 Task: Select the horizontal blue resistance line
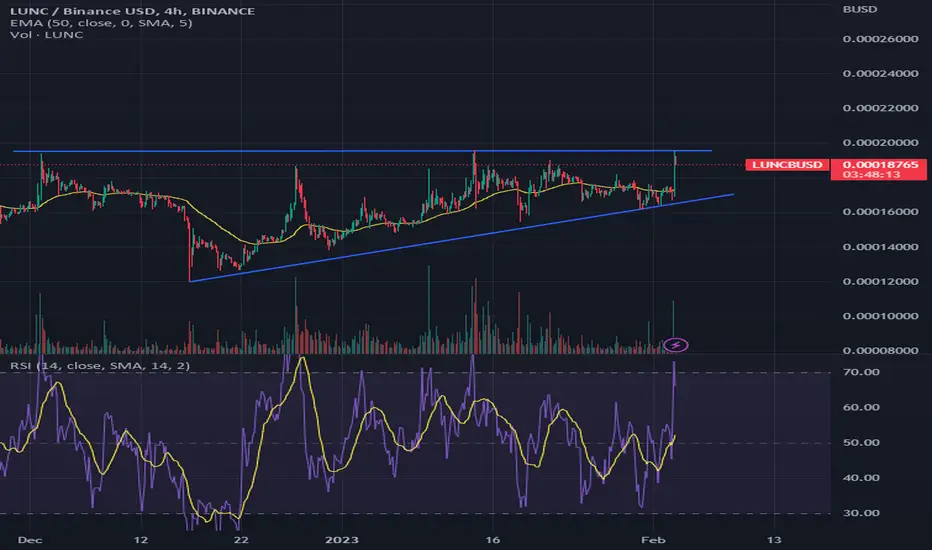(x=363, y=151)
